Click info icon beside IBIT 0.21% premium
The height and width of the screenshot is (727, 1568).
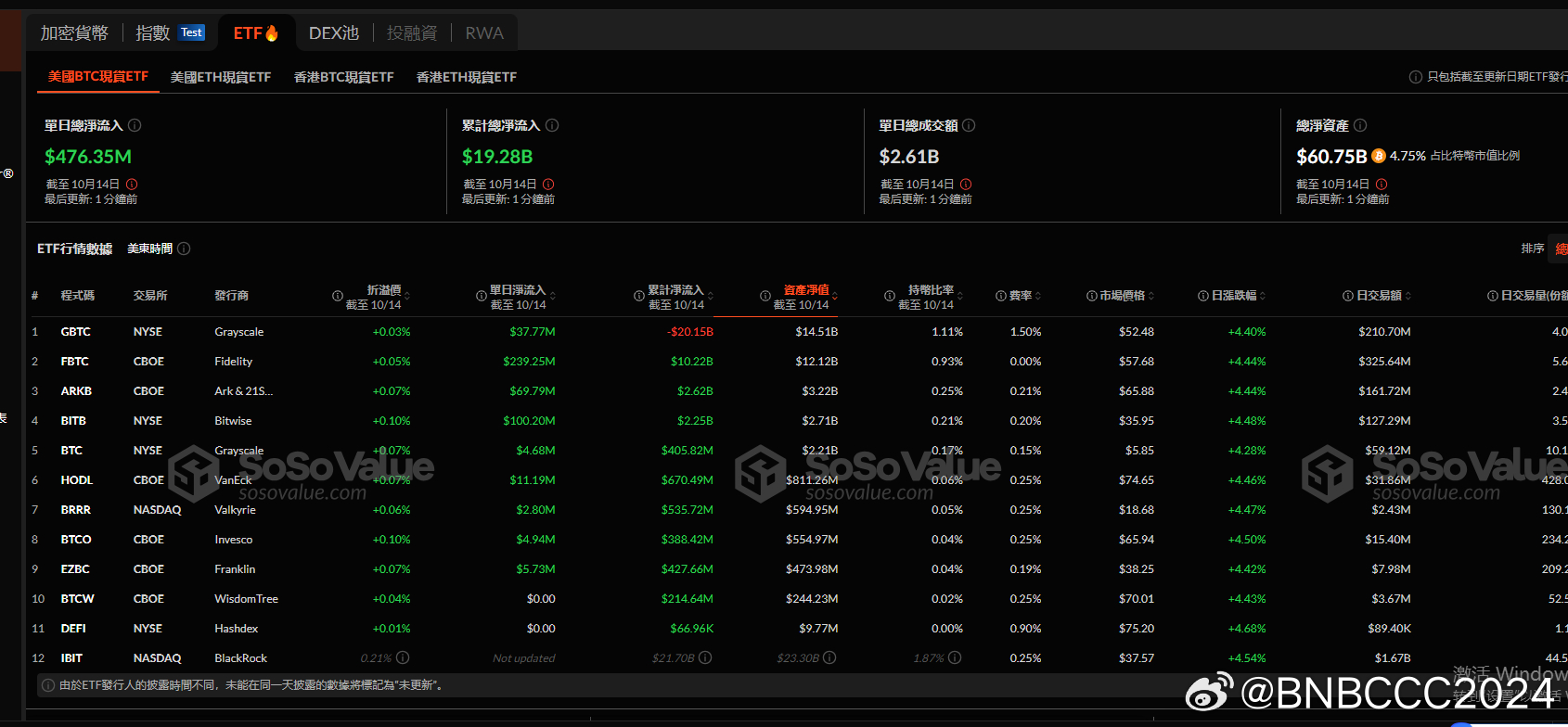click(403, 657)
